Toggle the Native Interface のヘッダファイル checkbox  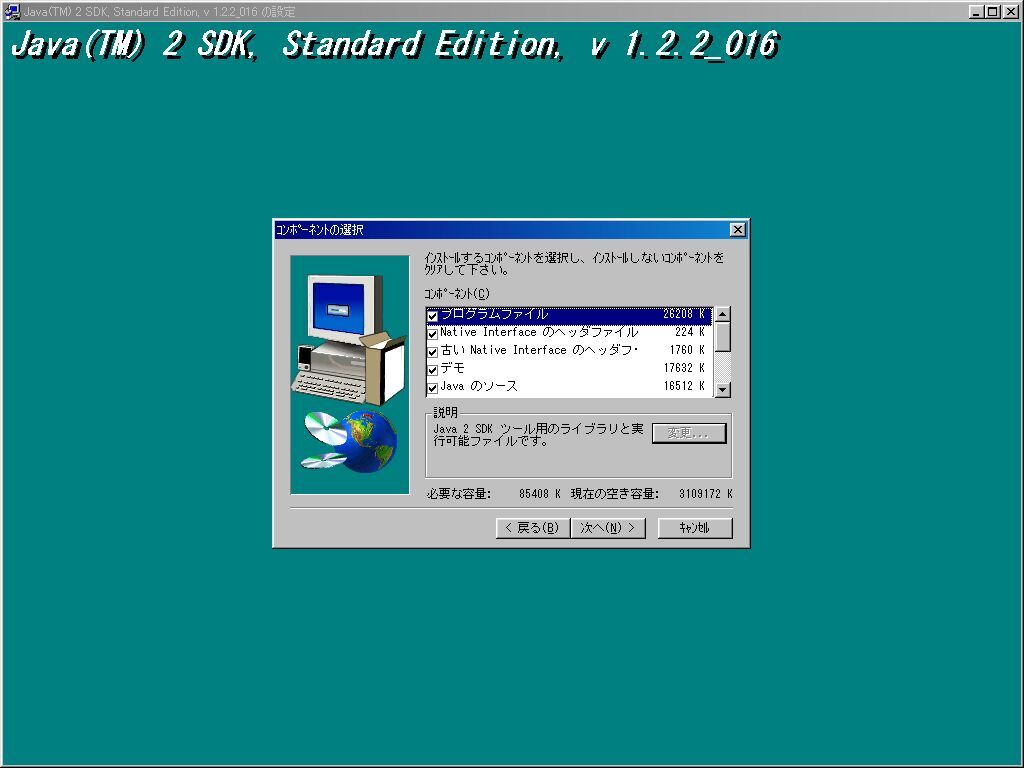coord(432,334)
